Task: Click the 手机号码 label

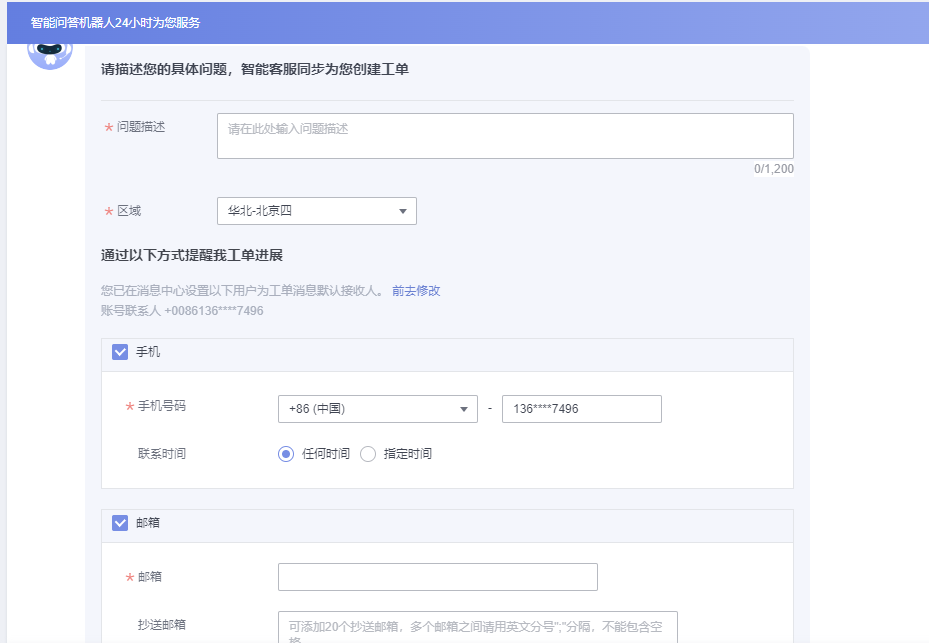Action: click(x=162, y=406)
